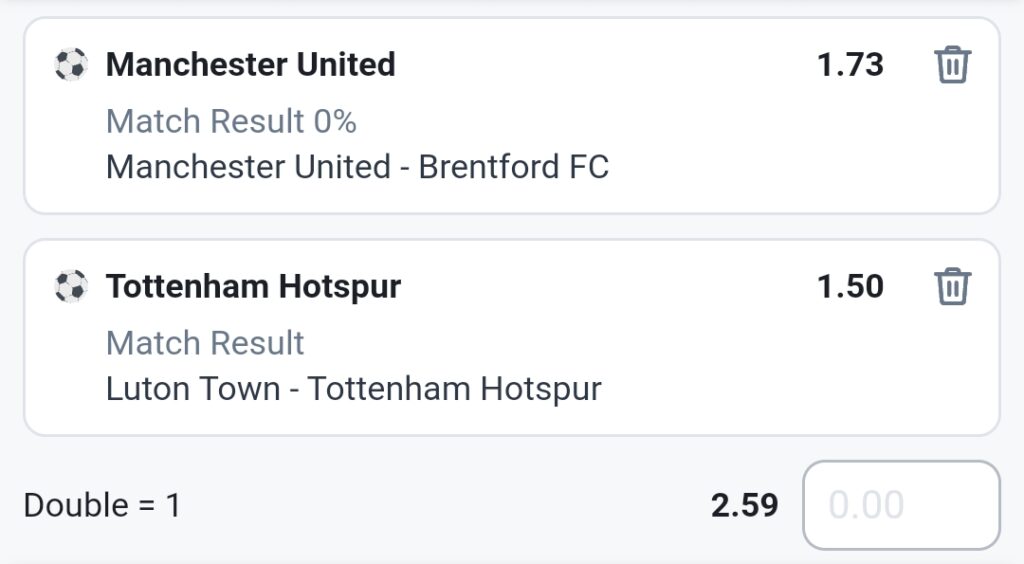
Task: Click the Luton Town team name
Action: point(193,389)
